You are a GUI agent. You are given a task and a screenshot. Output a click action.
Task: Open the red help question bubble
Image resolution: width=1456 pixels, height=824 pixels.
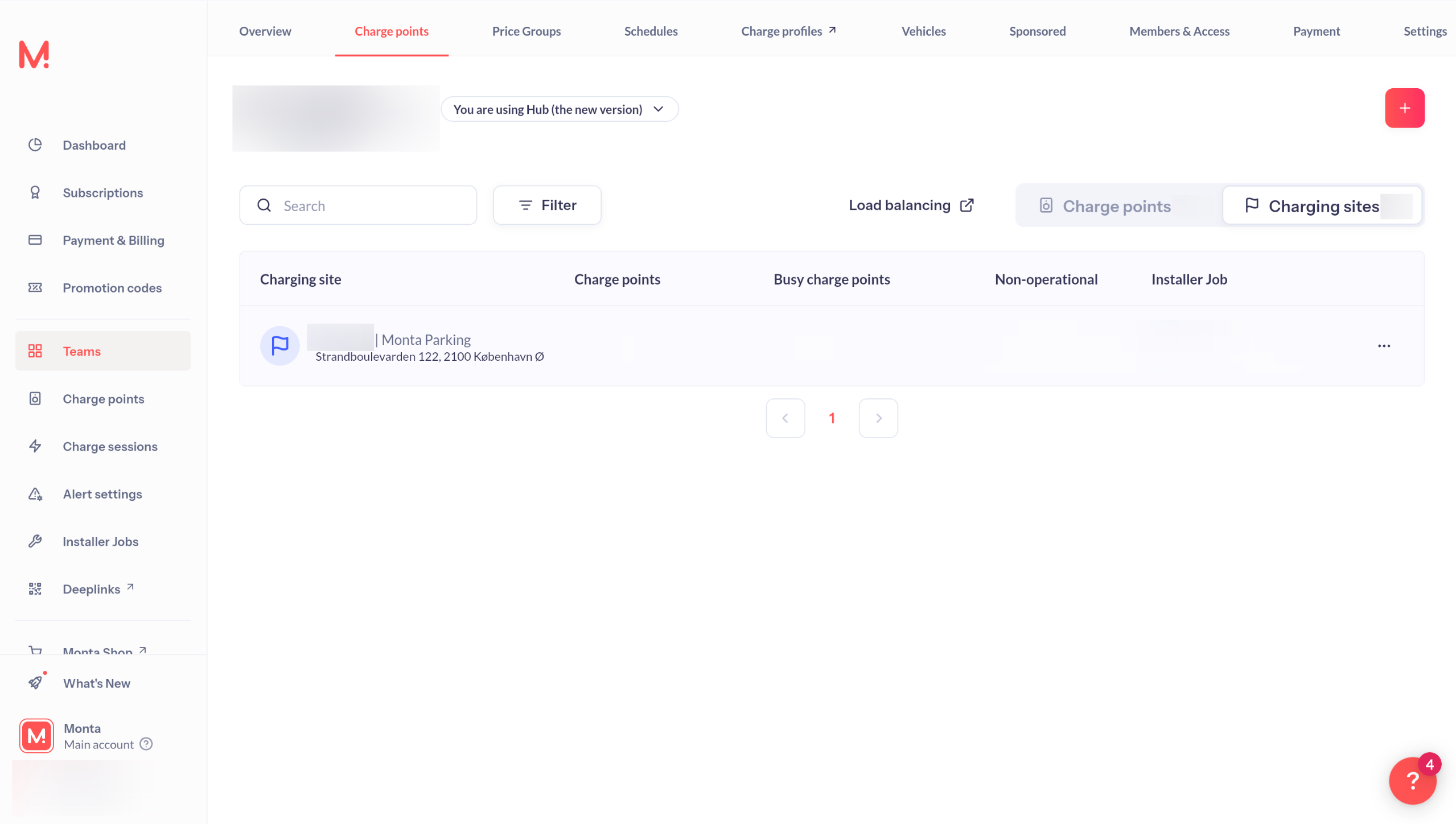point(1412,781)
